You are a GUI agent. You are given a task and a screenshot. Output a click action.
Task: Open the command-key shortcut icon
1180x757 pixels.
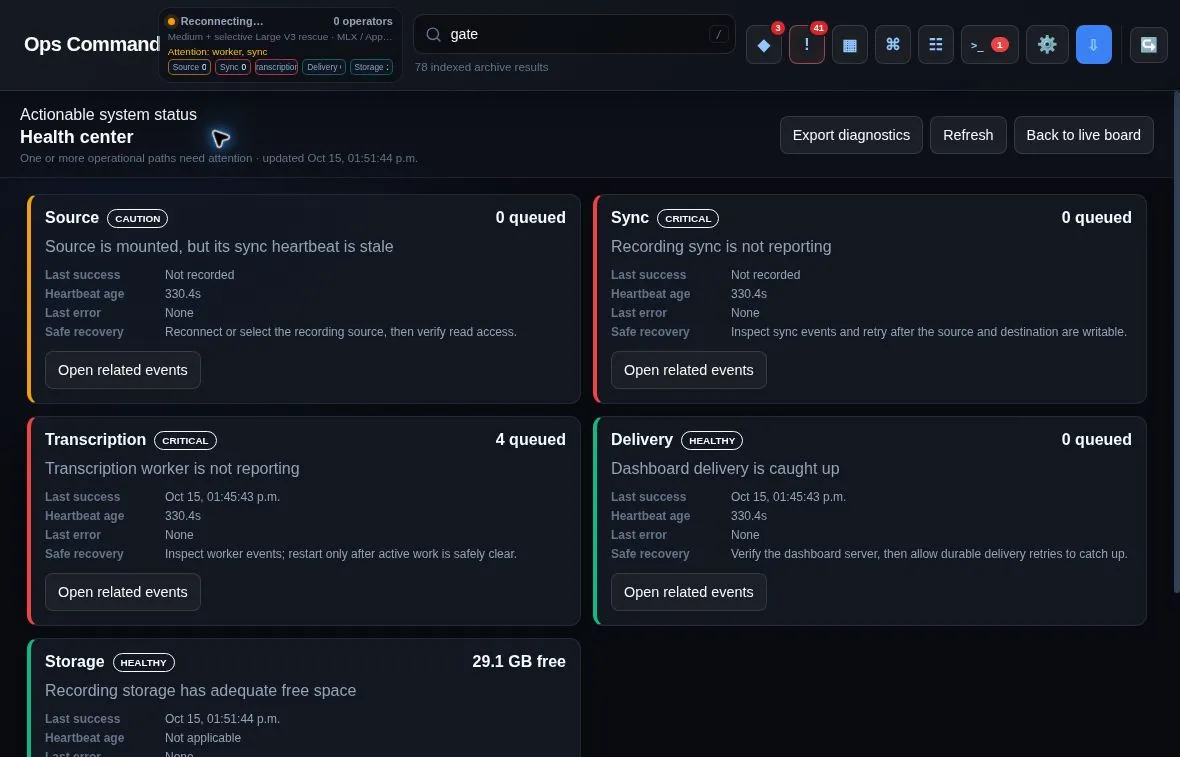(x=893, y=44)
